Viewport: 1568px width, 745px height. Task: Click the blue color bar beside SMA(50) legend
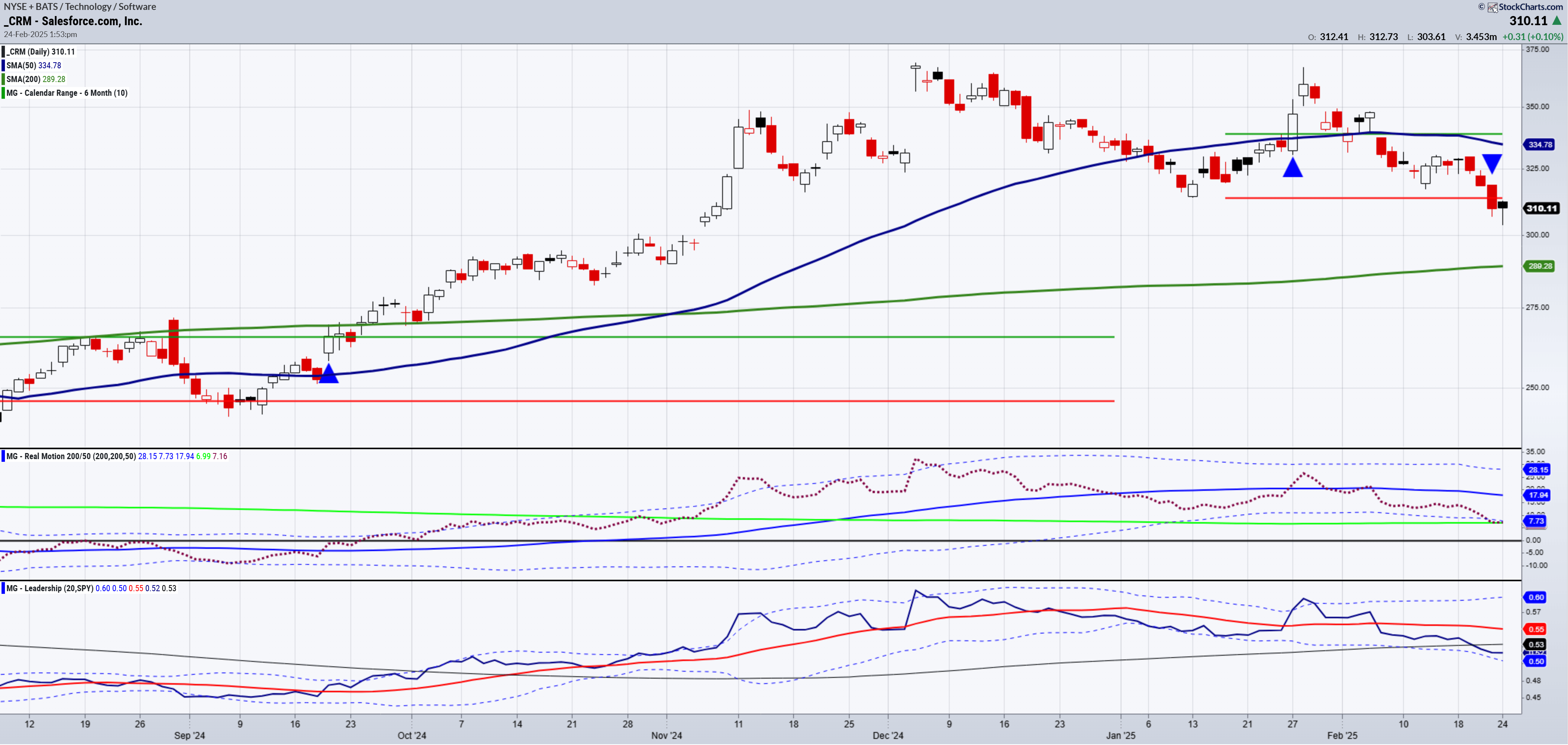pyautogui.click(x=3, y=65)
